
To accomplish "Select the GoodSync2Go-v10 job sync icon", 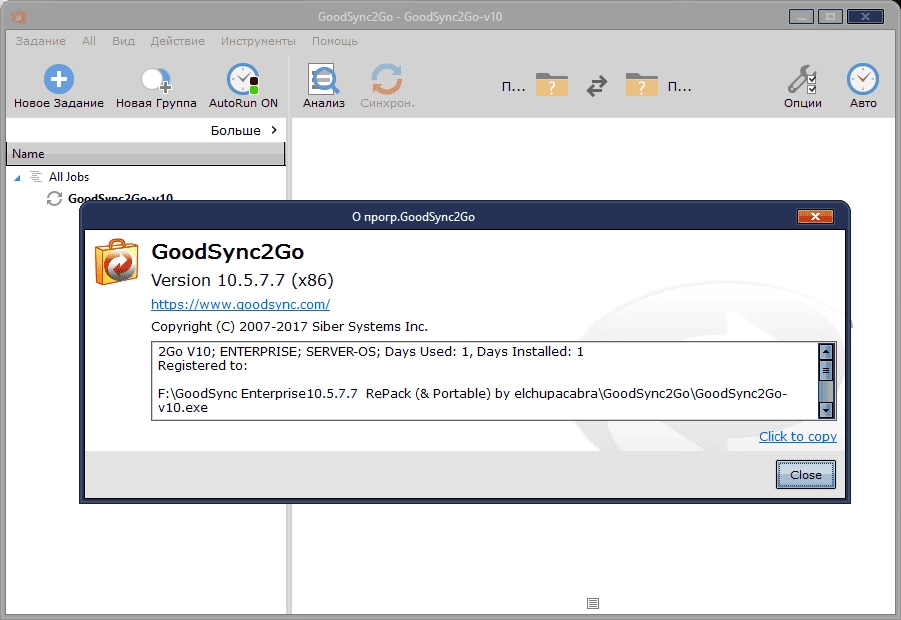I will 54,199.
